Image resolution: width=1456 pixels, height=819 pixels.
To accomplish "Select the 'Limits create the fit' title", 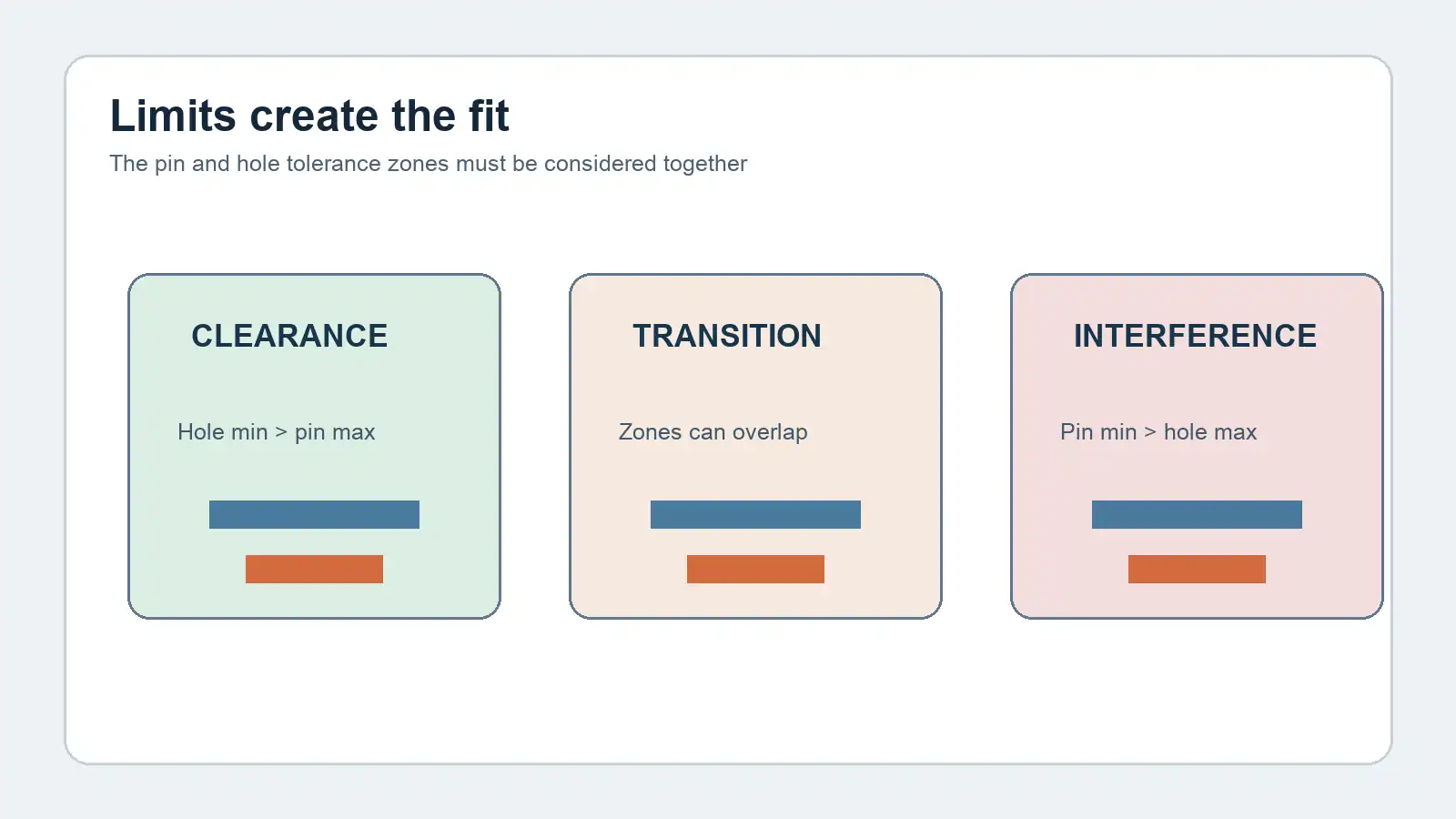I will (x=309, y=116).
